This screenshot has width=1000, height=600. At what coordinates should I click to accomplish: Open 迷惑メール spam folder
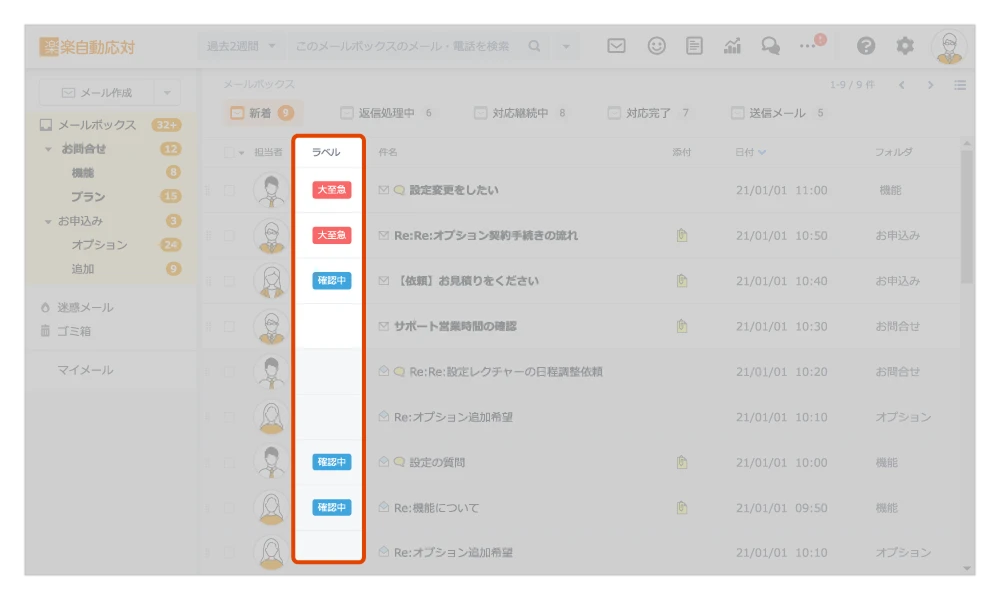[77, 307]
